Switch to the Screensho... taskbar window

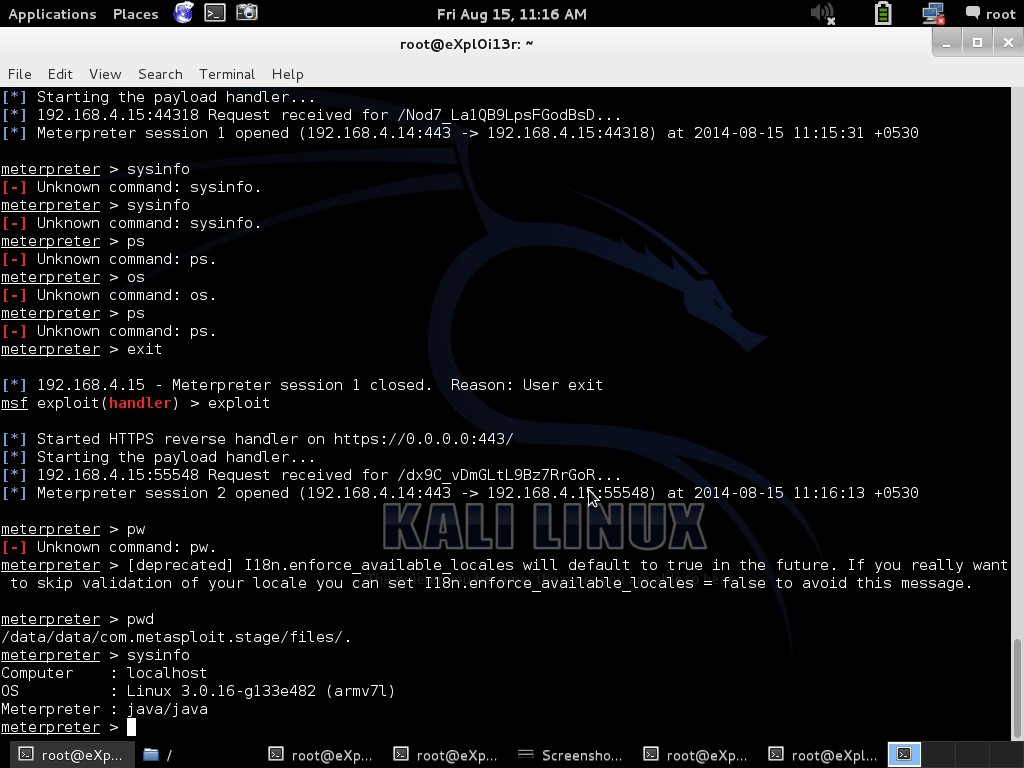point(569,756)
